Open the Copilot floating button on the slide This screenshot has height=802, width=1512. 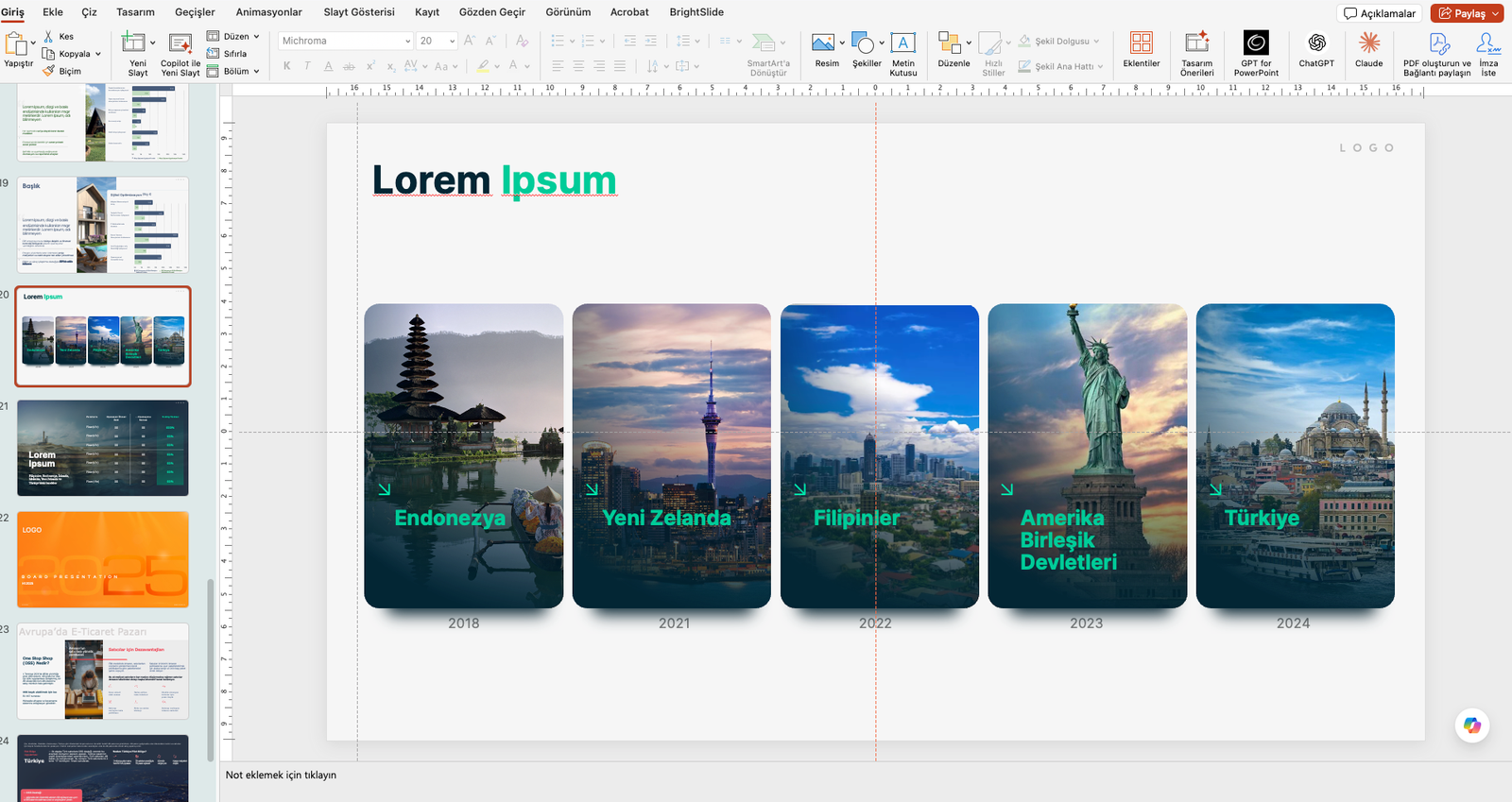pyautogui.click(x=1472, y=725)
